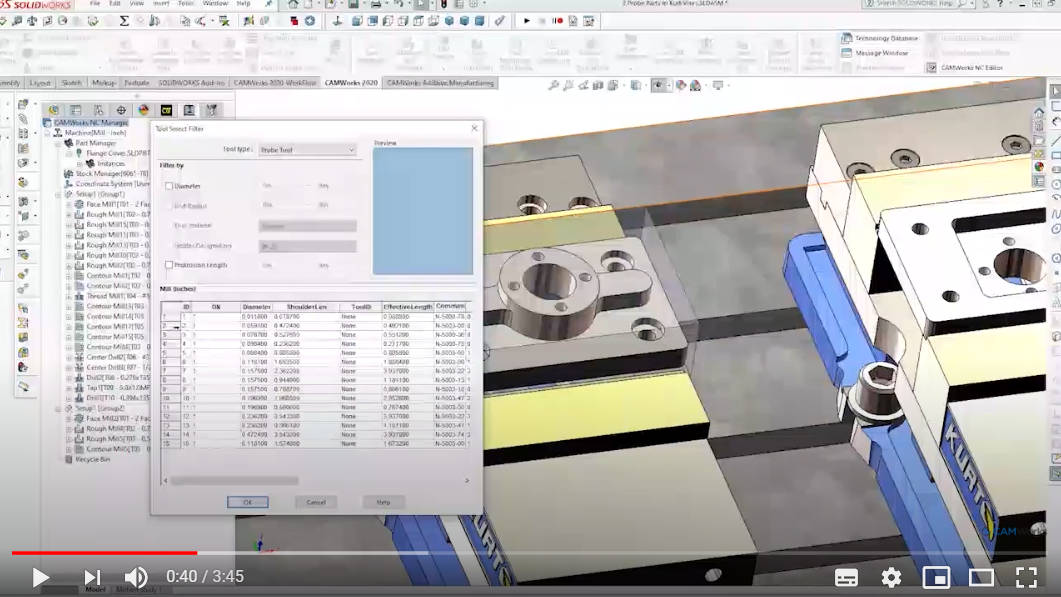
Task: Select tool row 1 with diameter 0.011800
Action: pyautogui.click(x=316, y=317)
